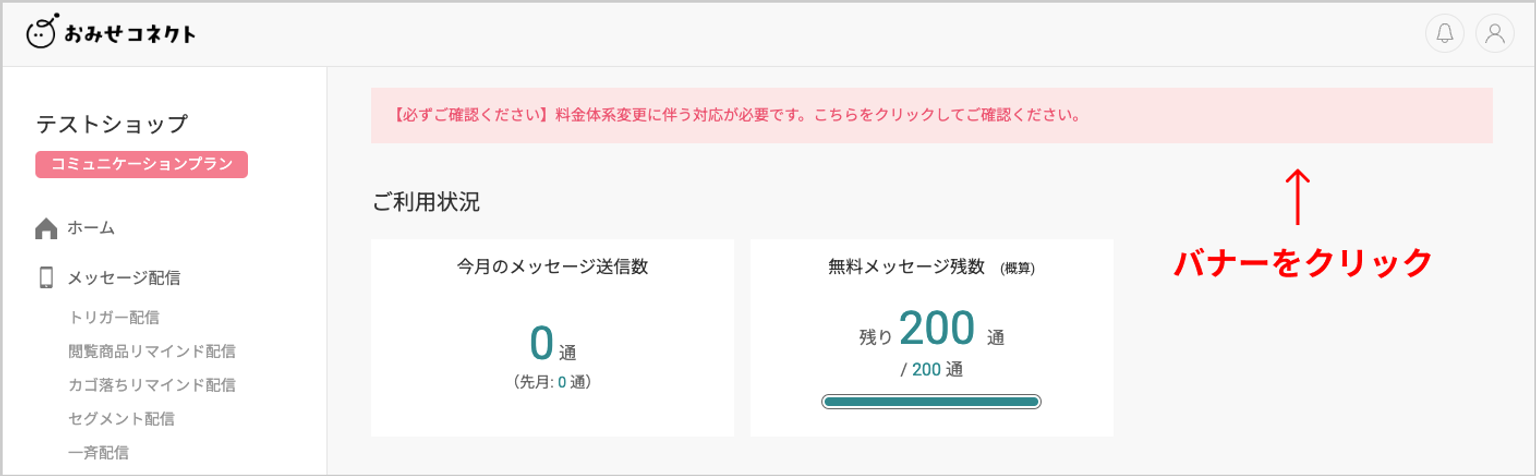
Task: Open notifications with the bell icon
Action: [x=1444, y=34]
